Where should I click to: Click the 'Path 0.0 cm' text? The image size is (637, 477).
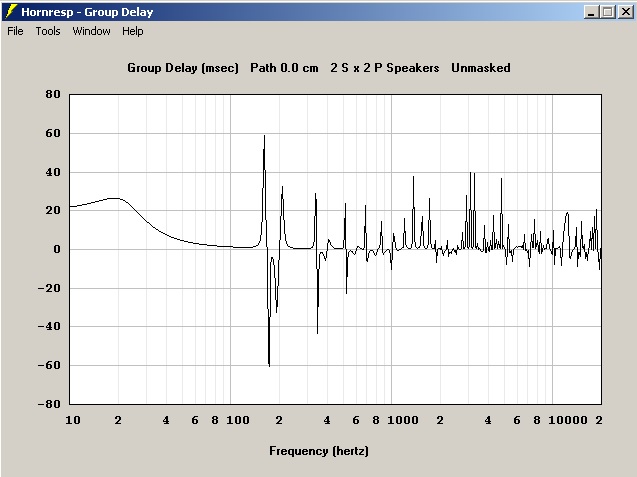click(x=284, y=68)
